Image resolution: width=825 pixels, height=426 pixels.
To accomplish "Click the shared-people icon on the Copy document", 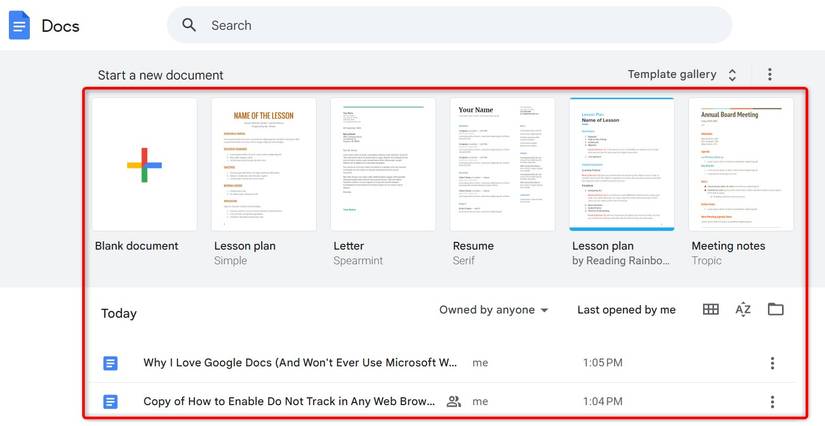I will point(454,402).
